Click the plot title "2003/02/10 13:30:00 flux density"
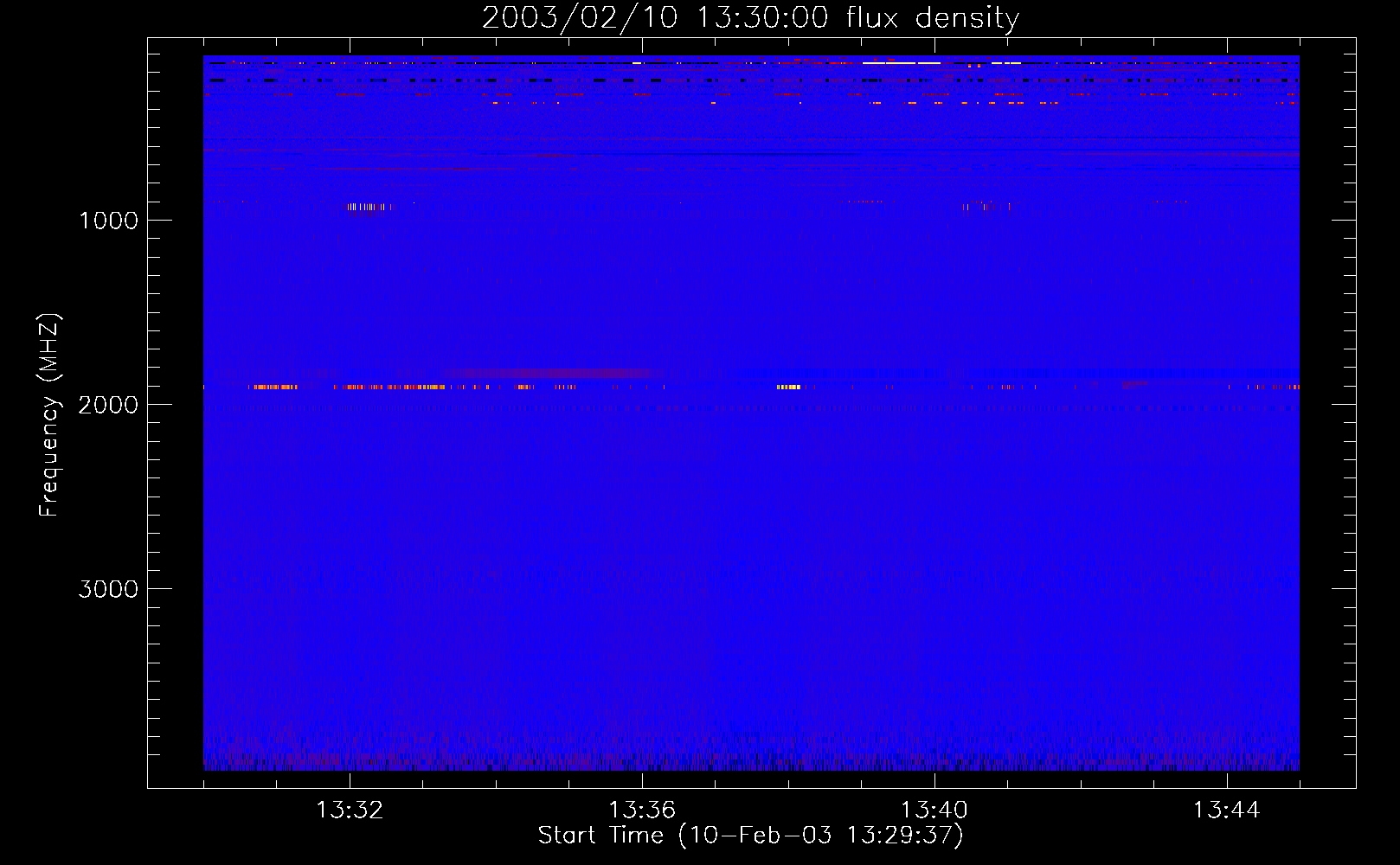 (x=750, y=18)
